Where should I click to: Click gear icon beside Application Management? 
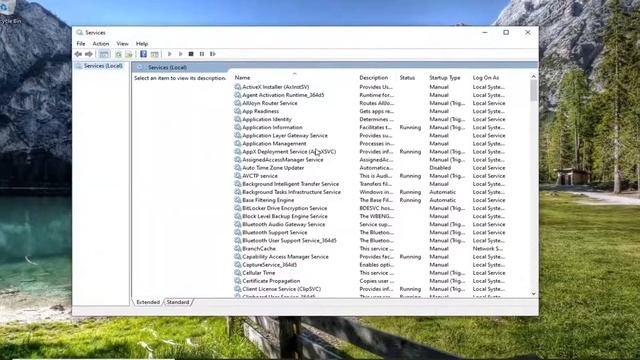coord(238,143)
